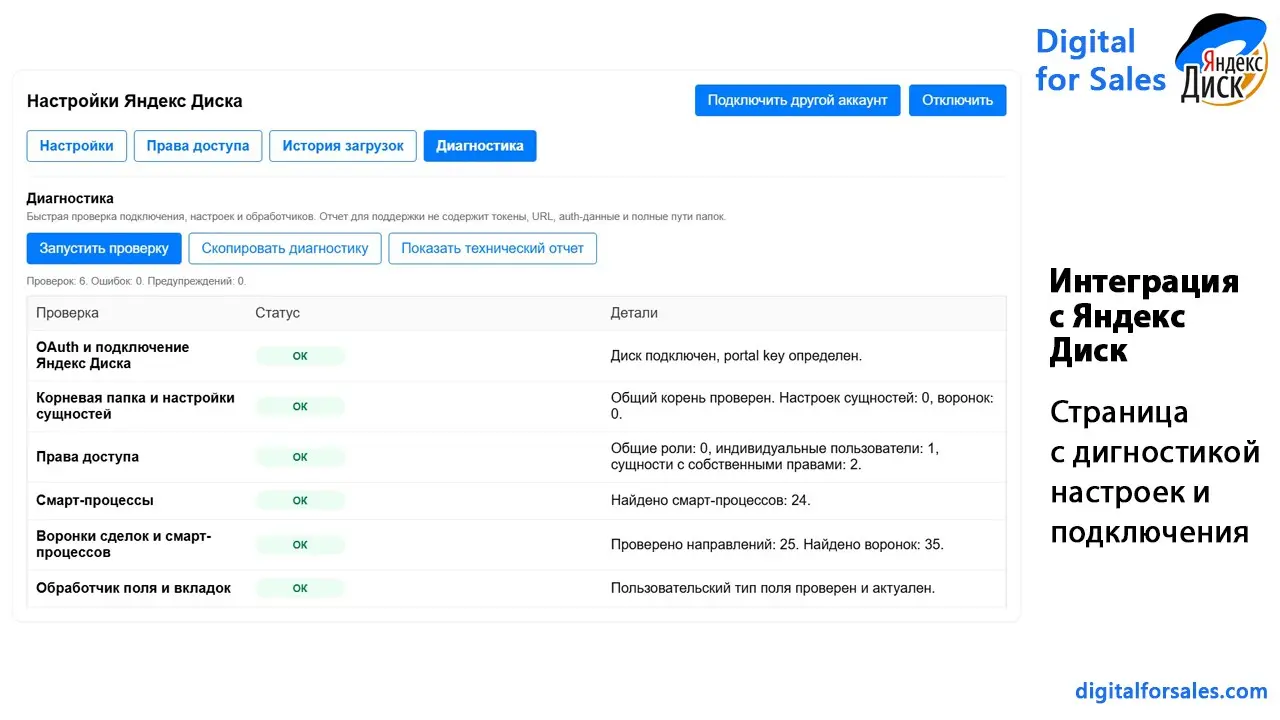
Task: Open the Настройки tab
Action: 77,146
